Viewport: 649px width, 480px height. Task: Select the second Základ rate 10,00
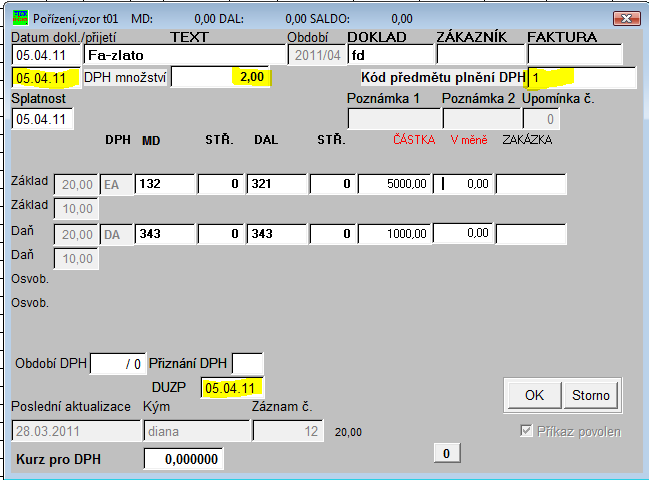coord(76,209)
